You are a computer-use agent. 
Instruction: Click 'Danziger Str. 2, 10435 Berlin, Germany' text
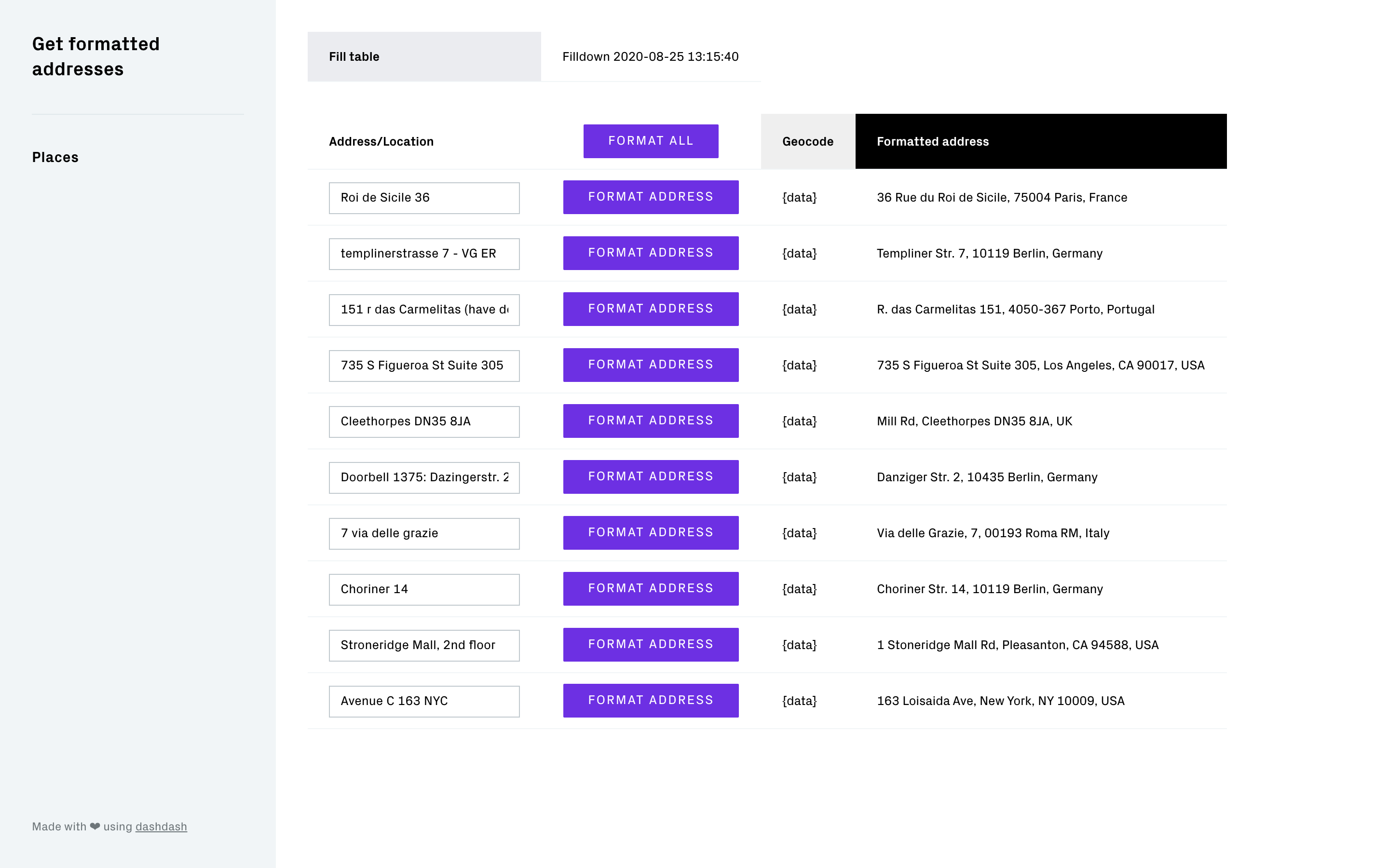pyautogui.click(x=987, y=477)
